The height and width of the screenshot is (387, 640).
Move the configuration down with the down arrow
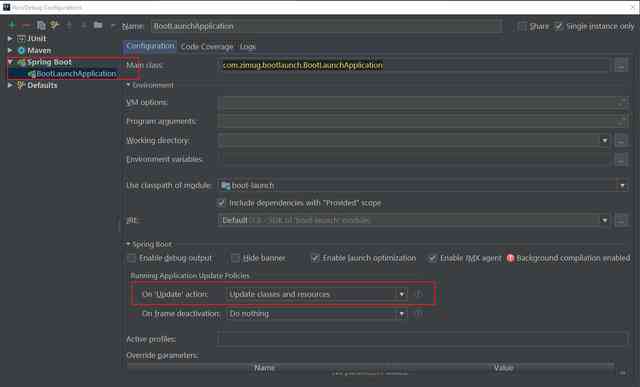[x=84, y=25]
